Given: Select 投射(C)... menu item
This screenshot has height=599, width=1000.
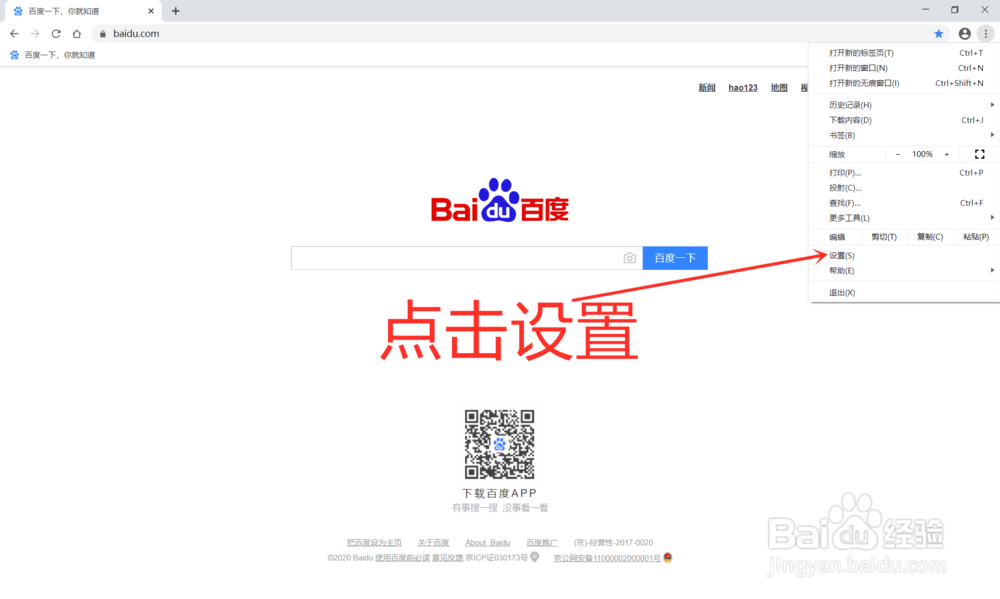Looking at the screenshot, I should [904, 188].
